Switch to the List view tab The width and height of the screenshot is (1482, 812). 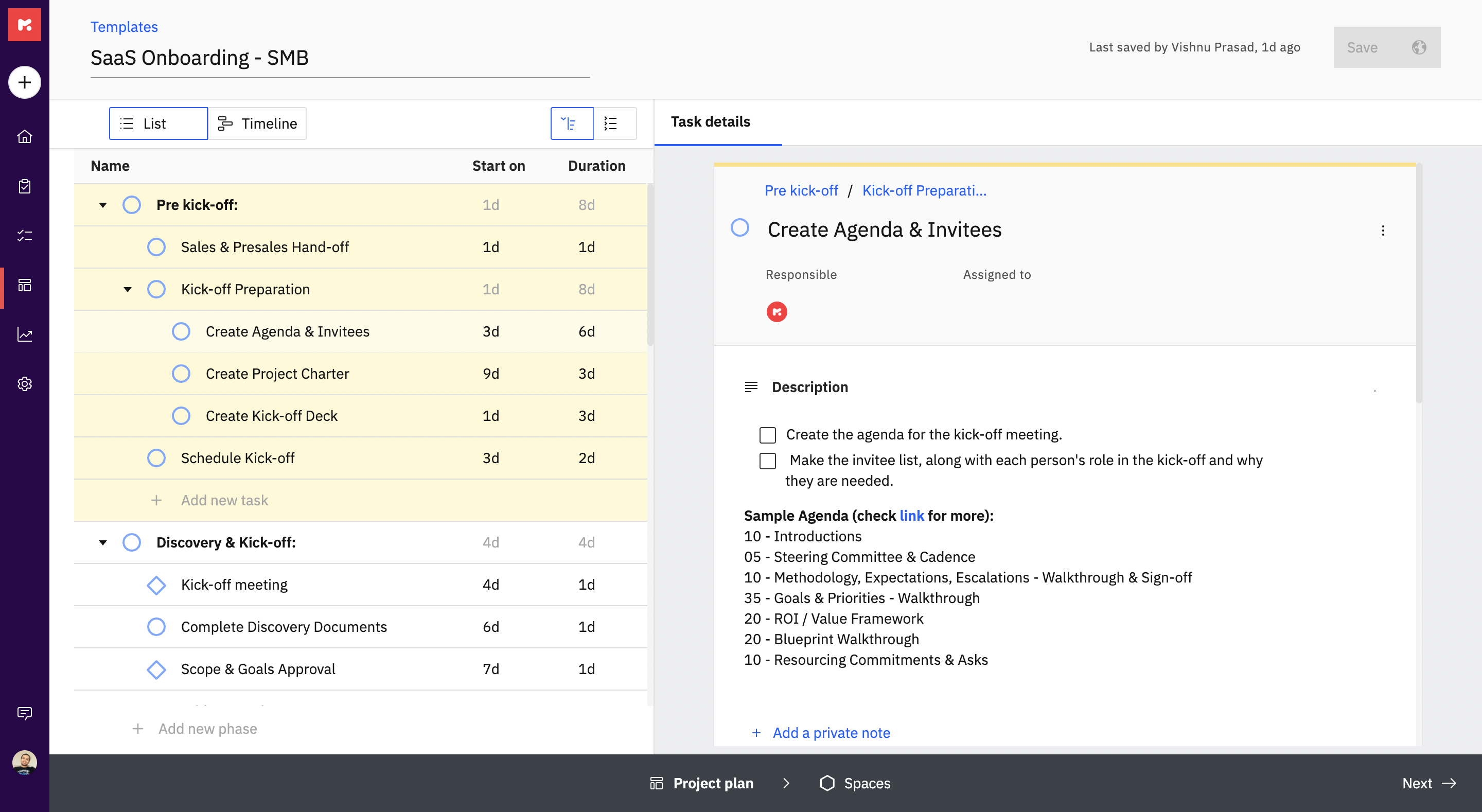(158, 123)
